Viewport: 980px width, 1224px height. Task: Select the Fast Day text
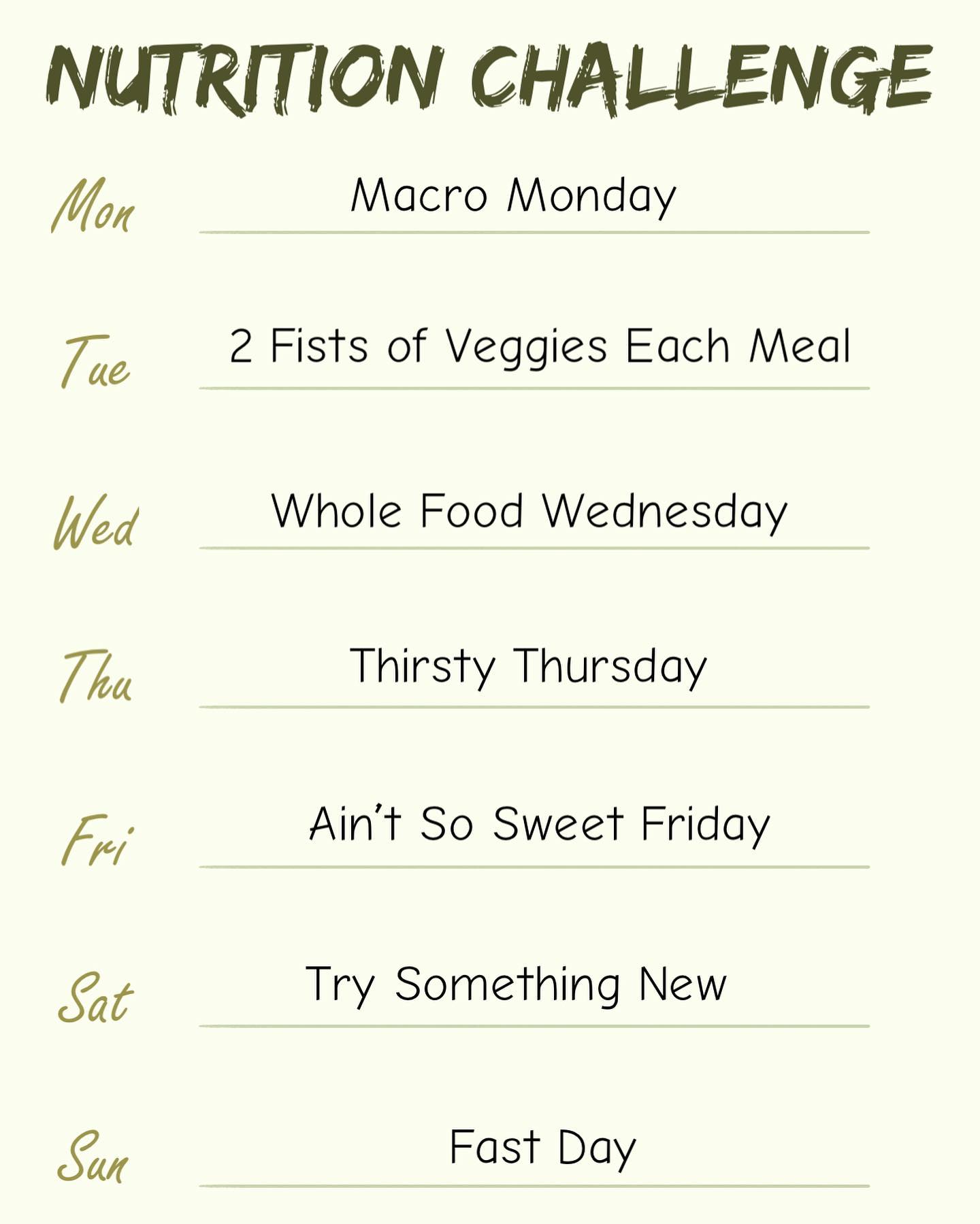[542, 1148]
